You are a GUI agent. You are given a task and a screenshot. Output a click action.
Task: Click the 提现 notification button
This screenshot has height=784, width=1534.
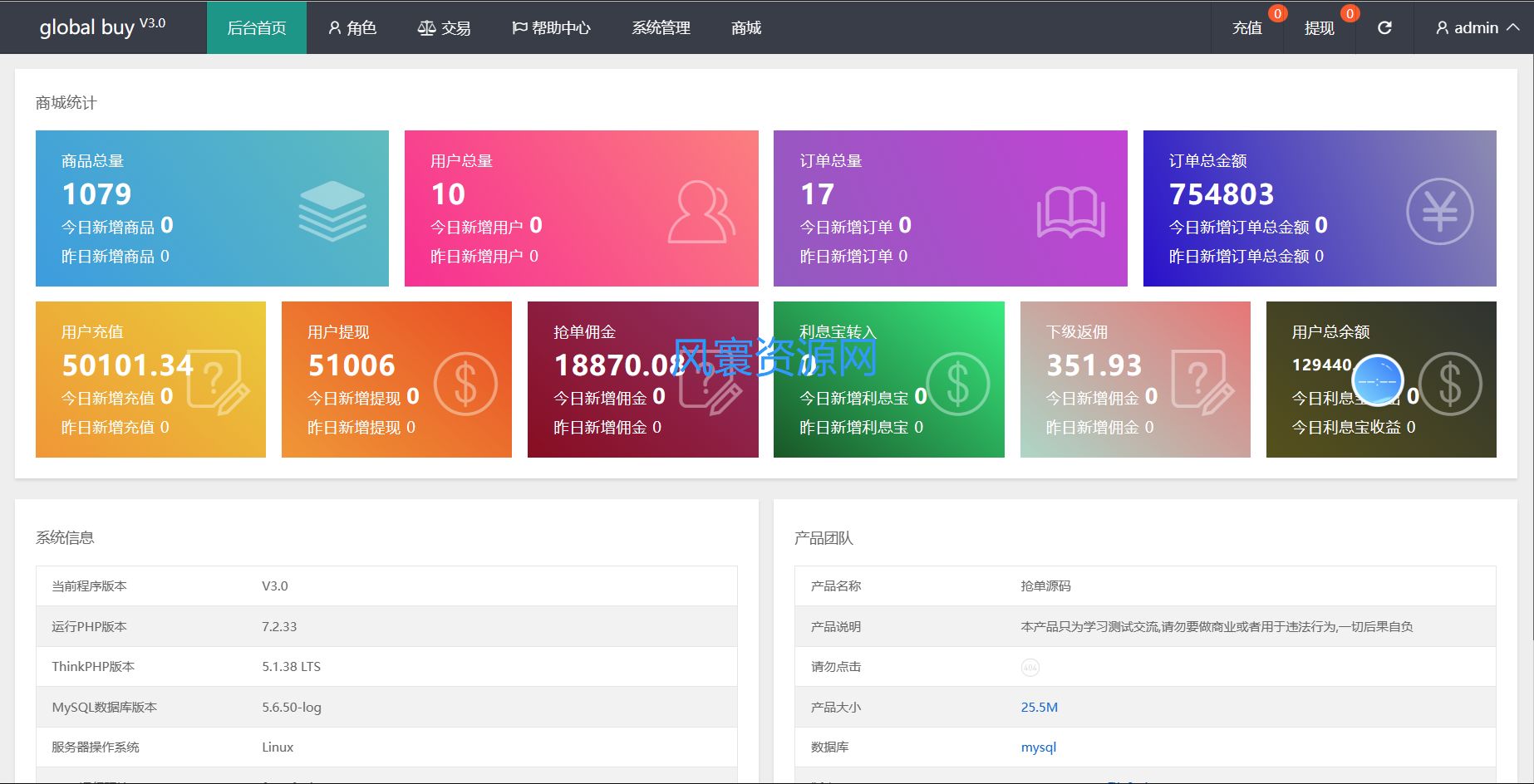(x=1319, y=27)
